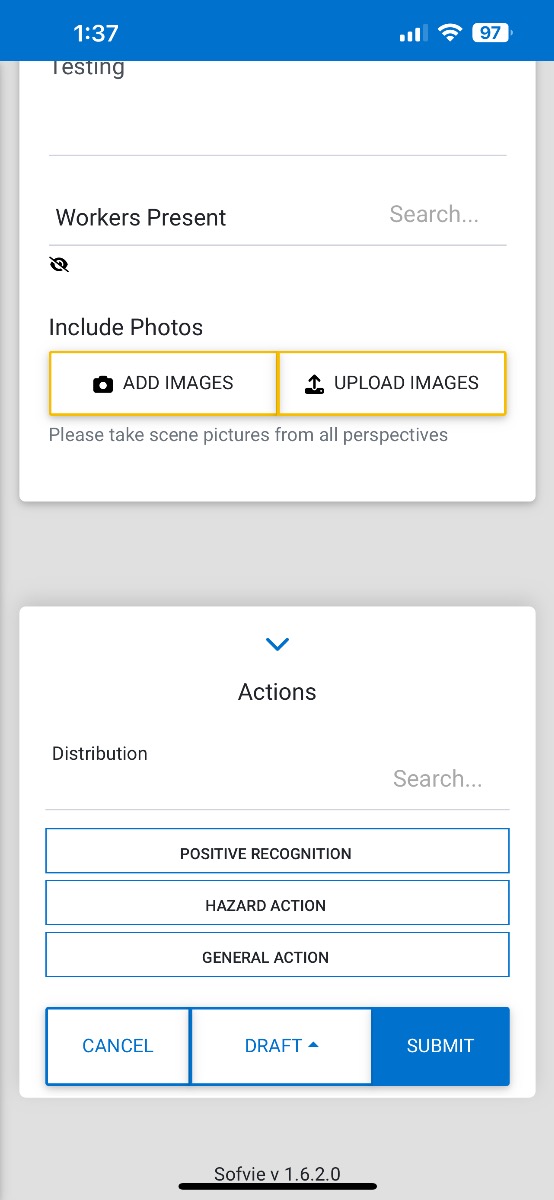Edit the Testing text area

(277, 105)
